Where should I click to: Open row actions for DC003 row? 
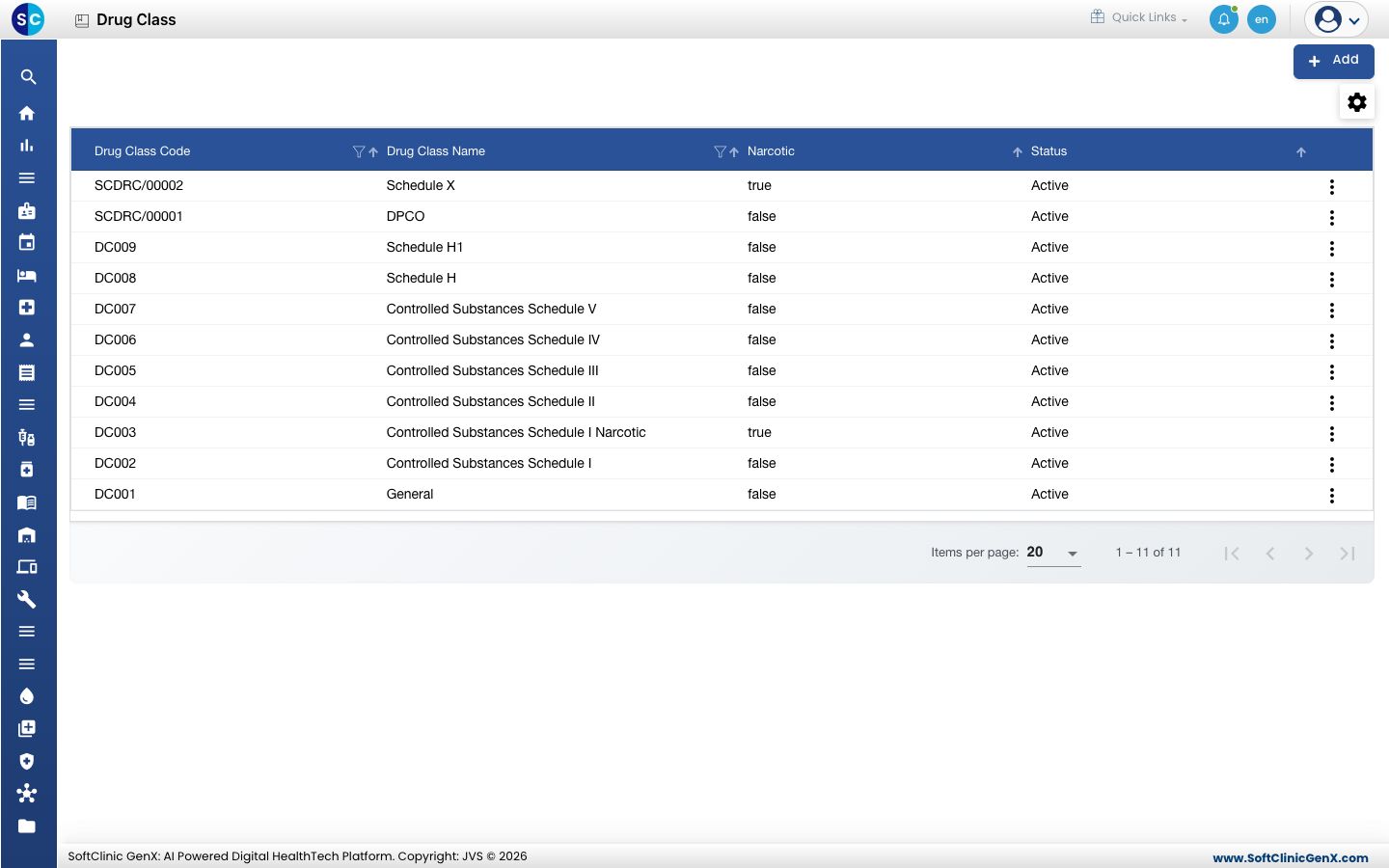pyautogui.click(x=1332, y=434)
